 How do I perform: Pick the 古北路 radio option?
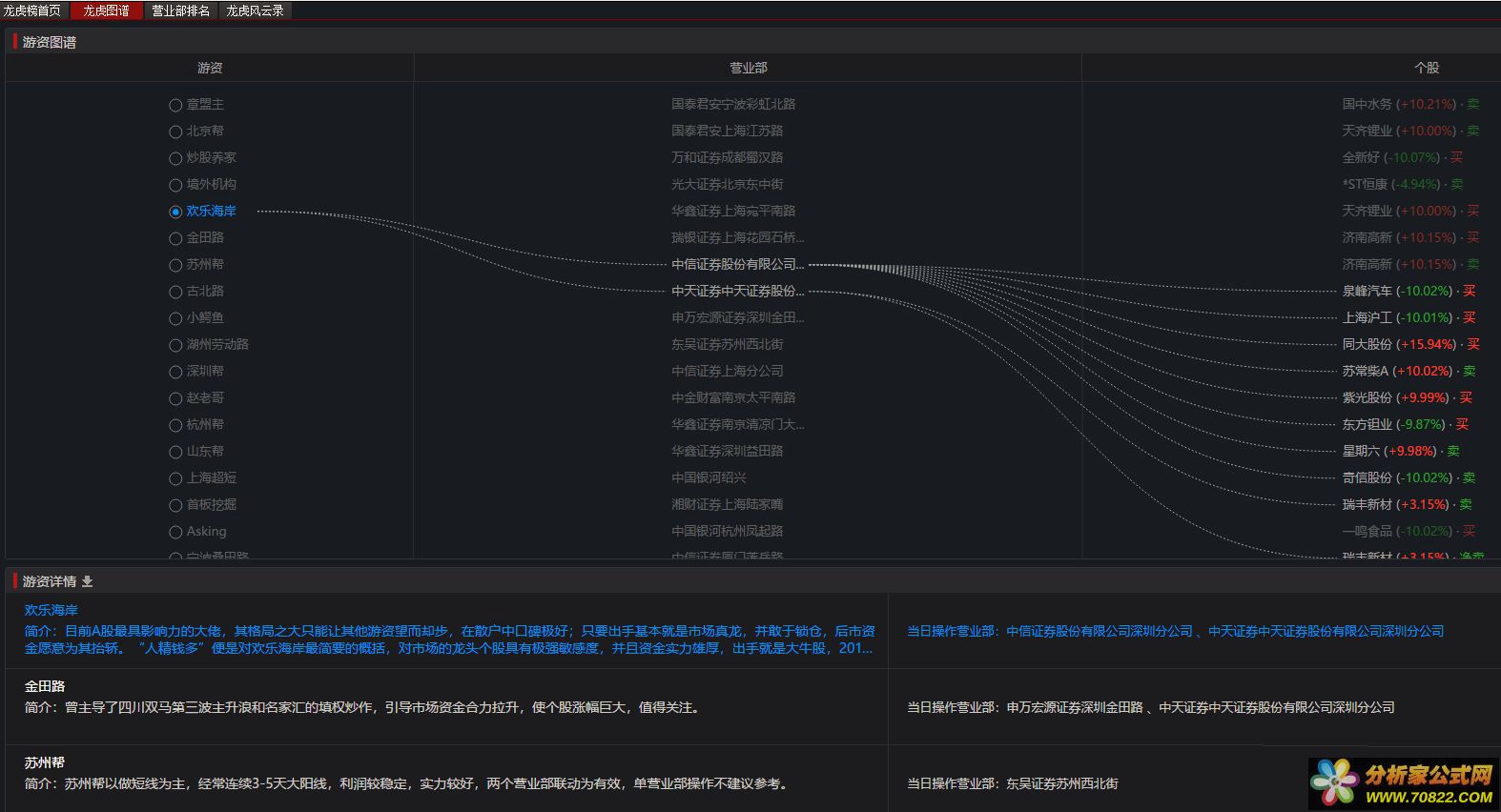(x=175, y=292)
